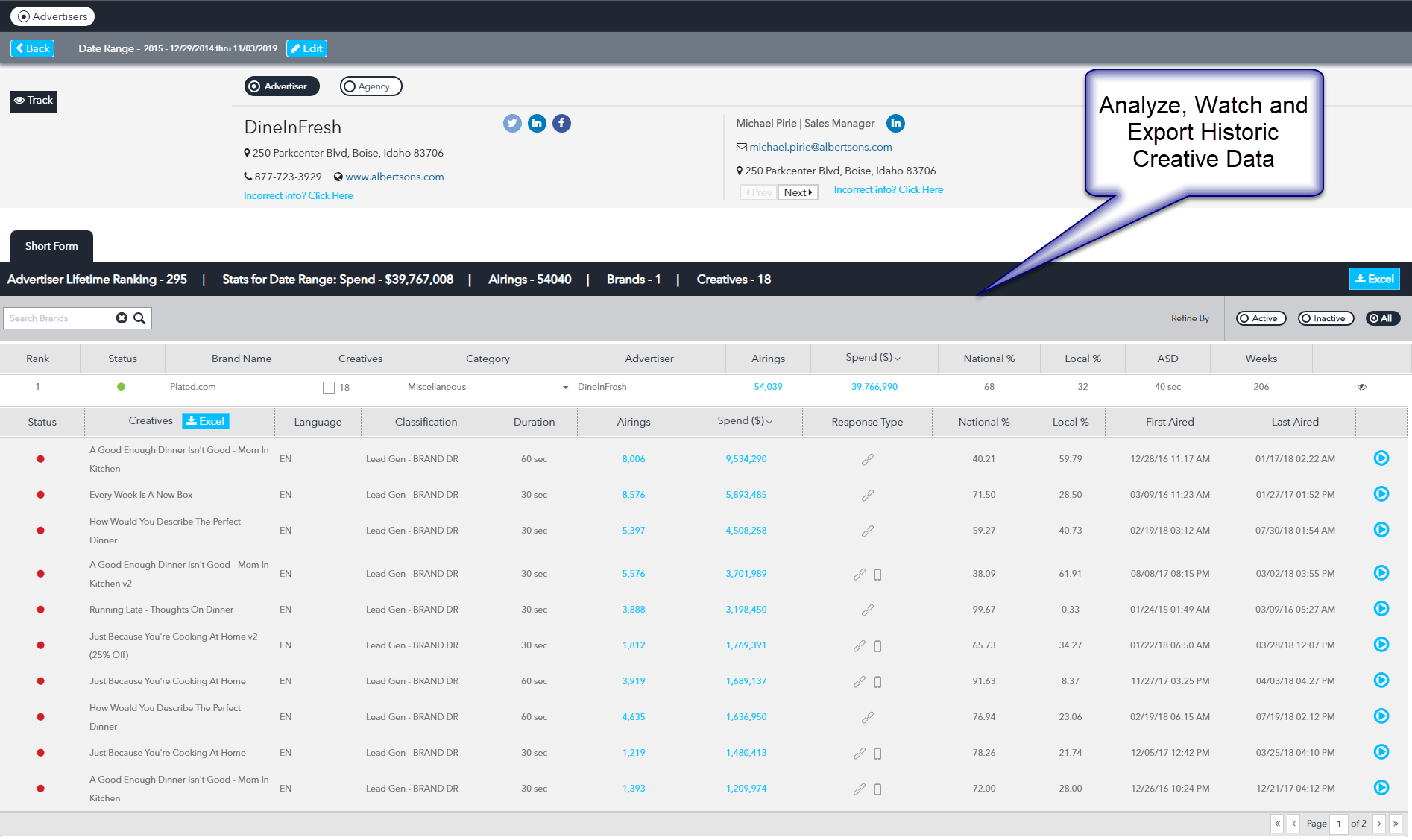Refine brands by Active
1412x840 pixels.
1261,318
